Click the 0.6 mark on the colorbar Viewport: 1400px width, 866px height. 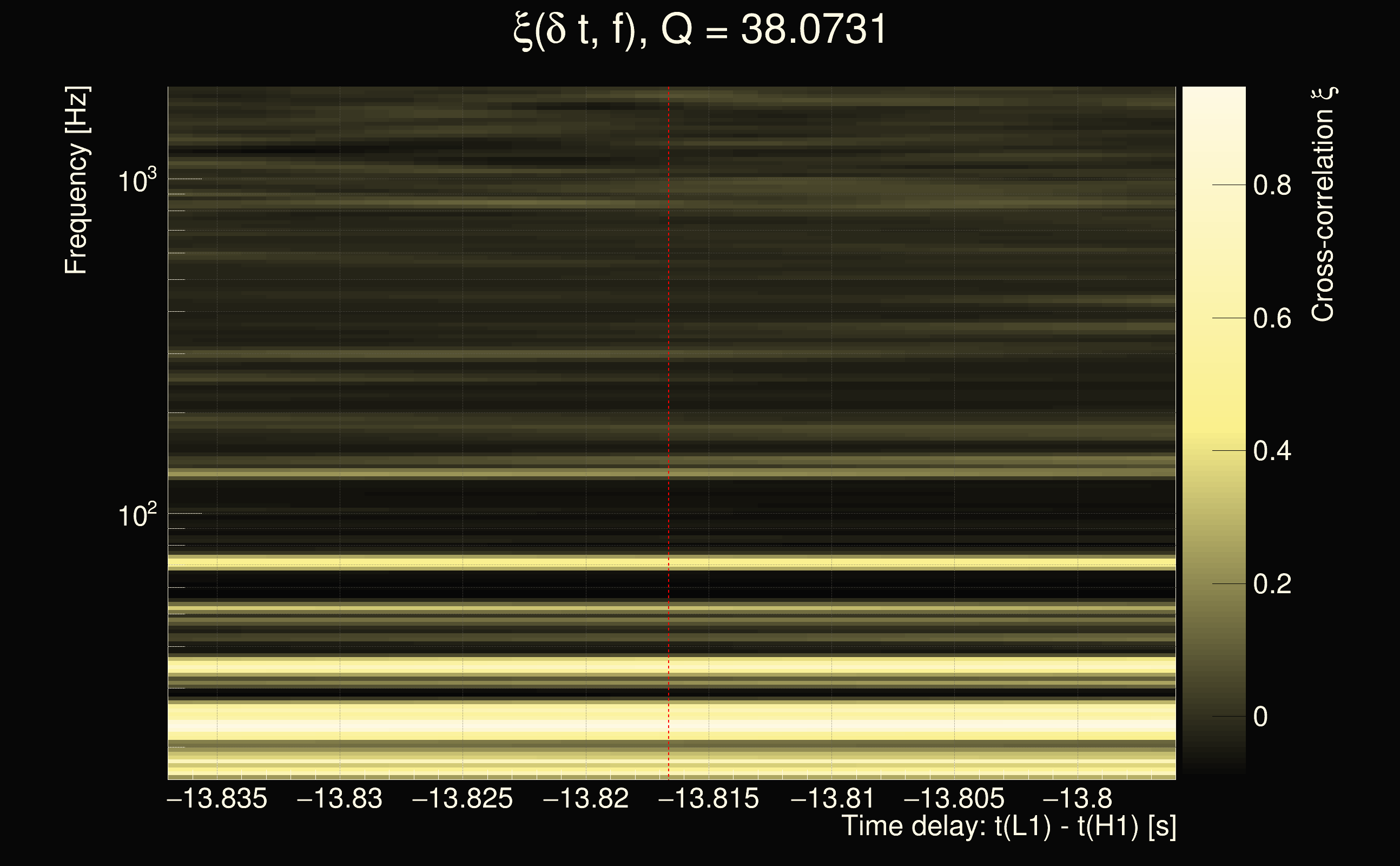[x=1272, y=318]
